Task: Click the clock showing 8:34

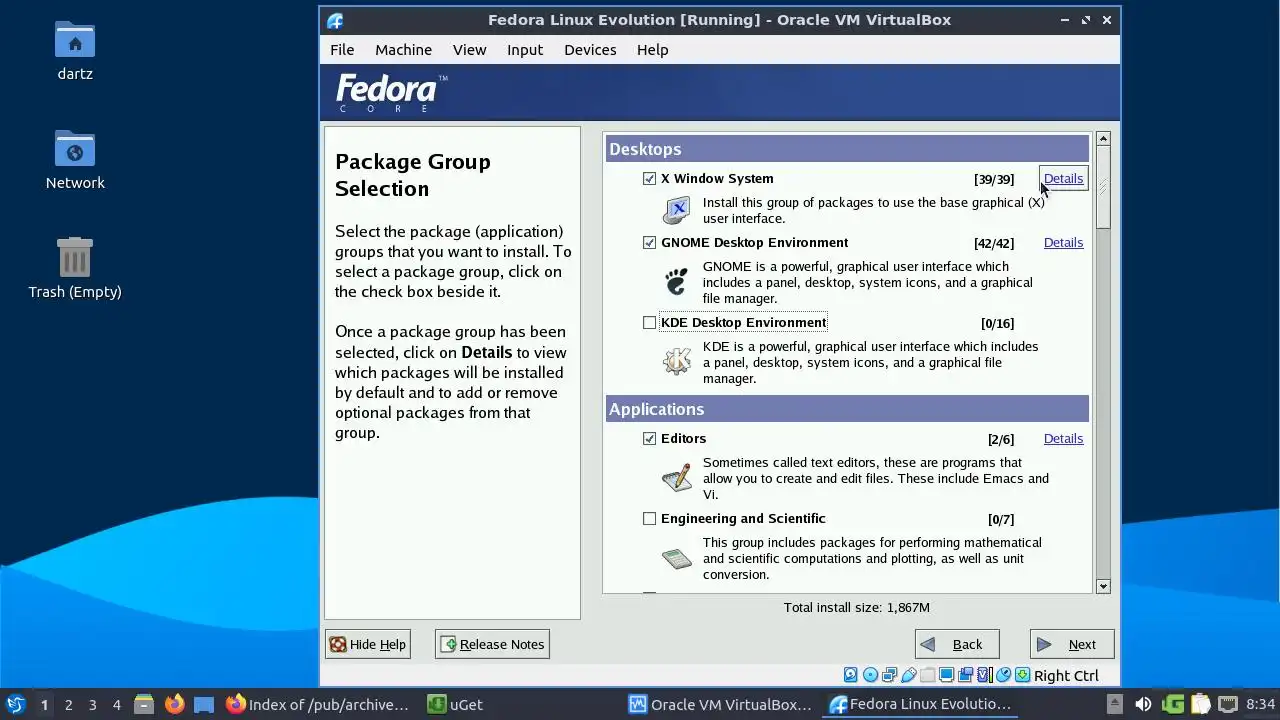Action: click(1260, 704)
